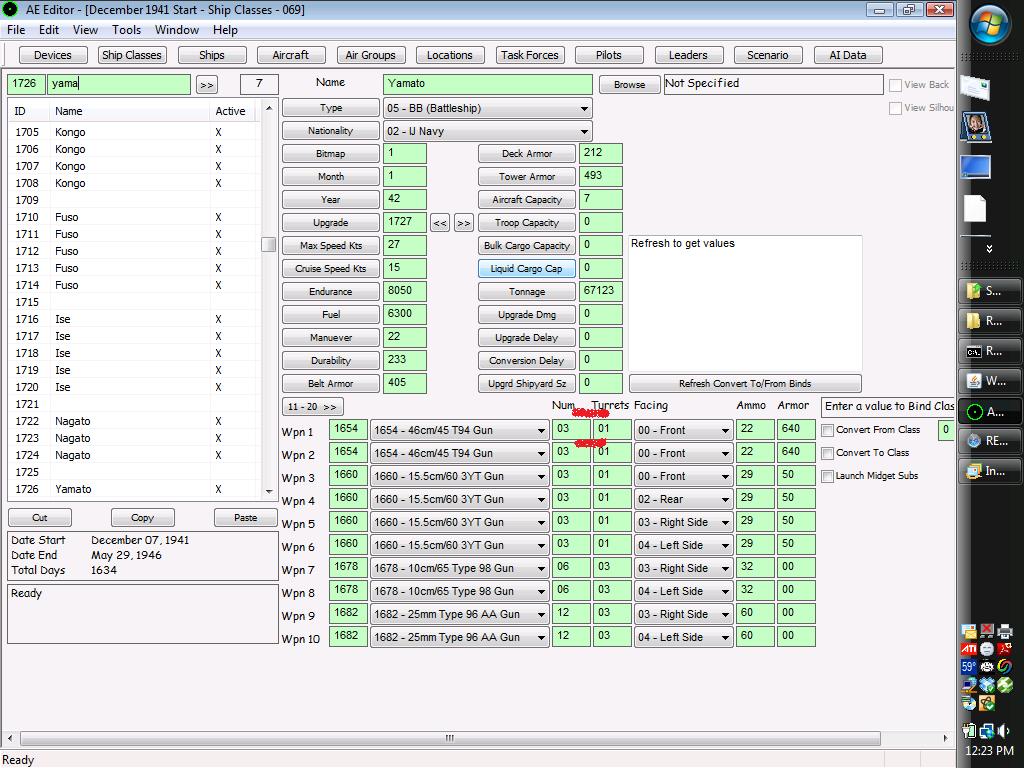
Task: Expand the Wpn 10 weapon dropdown
Action: click(460, 637)
